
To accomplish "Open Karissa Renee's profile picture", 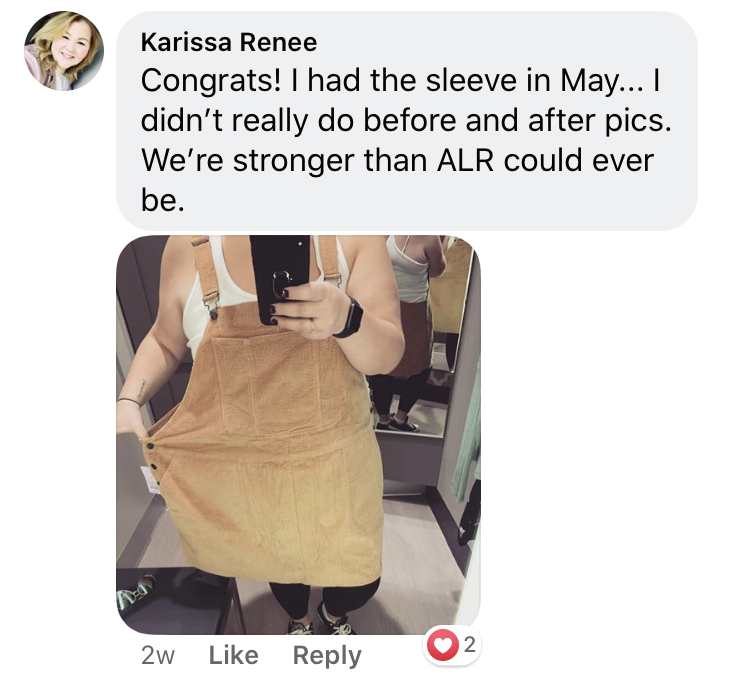I will 64,51.
